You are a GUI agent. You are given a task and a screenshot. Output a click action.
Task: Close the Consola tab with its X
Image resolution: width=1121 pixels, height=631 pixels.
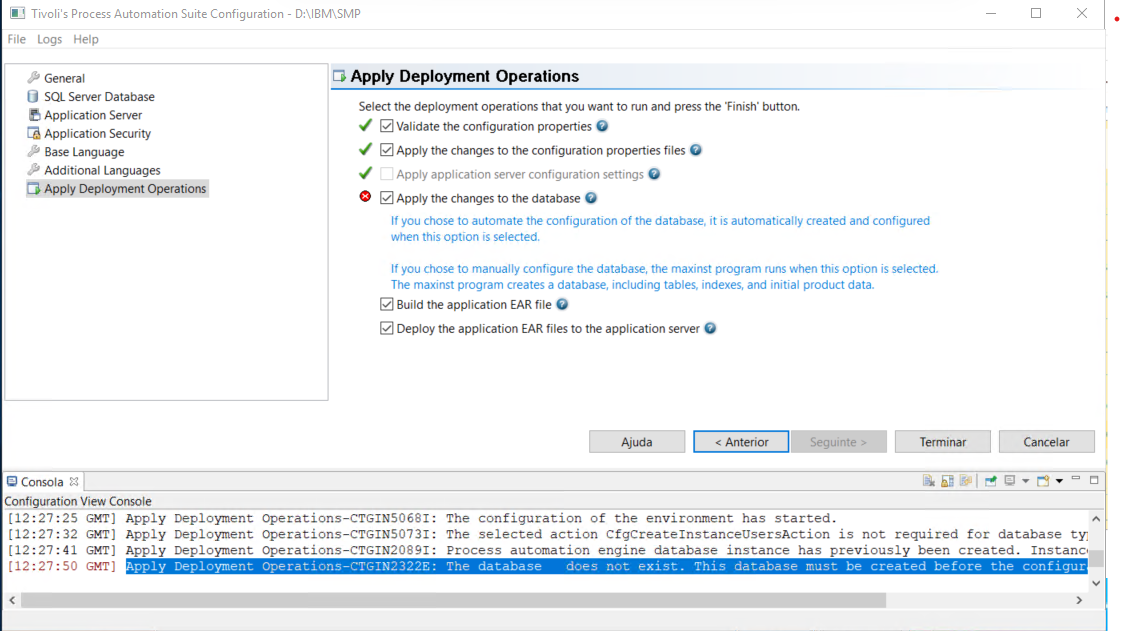[74, 482]
